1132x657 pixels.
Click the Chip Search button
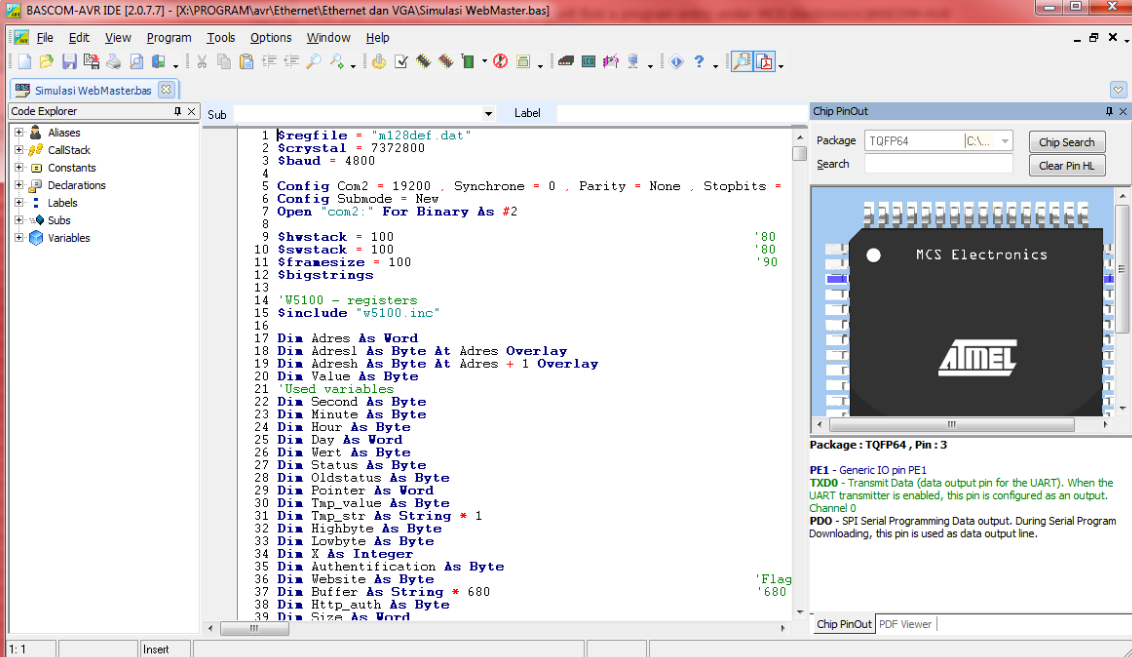[x=1066, y=142]
